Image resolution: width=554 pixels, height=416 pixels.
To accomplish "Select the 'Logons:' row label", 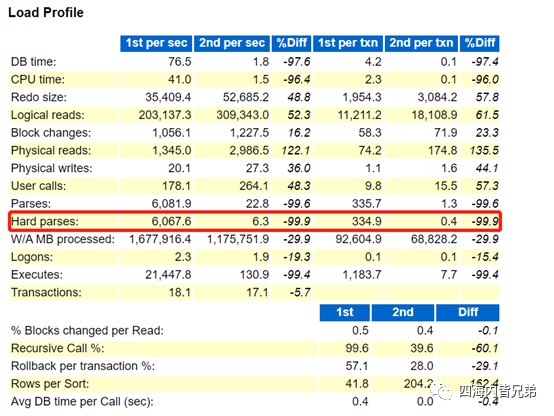I will pyautogui.click(x=32, y=257).
